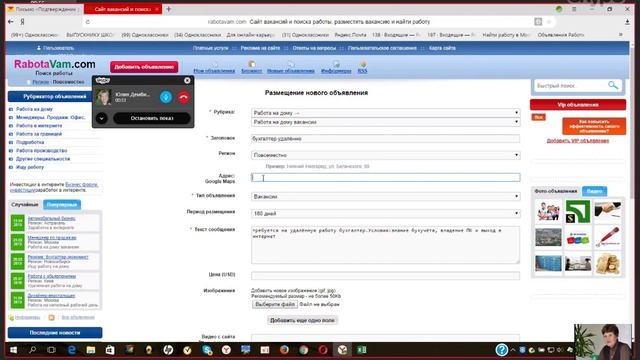This screenshot has height=360, width=640.
Task: Launch Edge from the taskbar
Action: coord(71,350)
